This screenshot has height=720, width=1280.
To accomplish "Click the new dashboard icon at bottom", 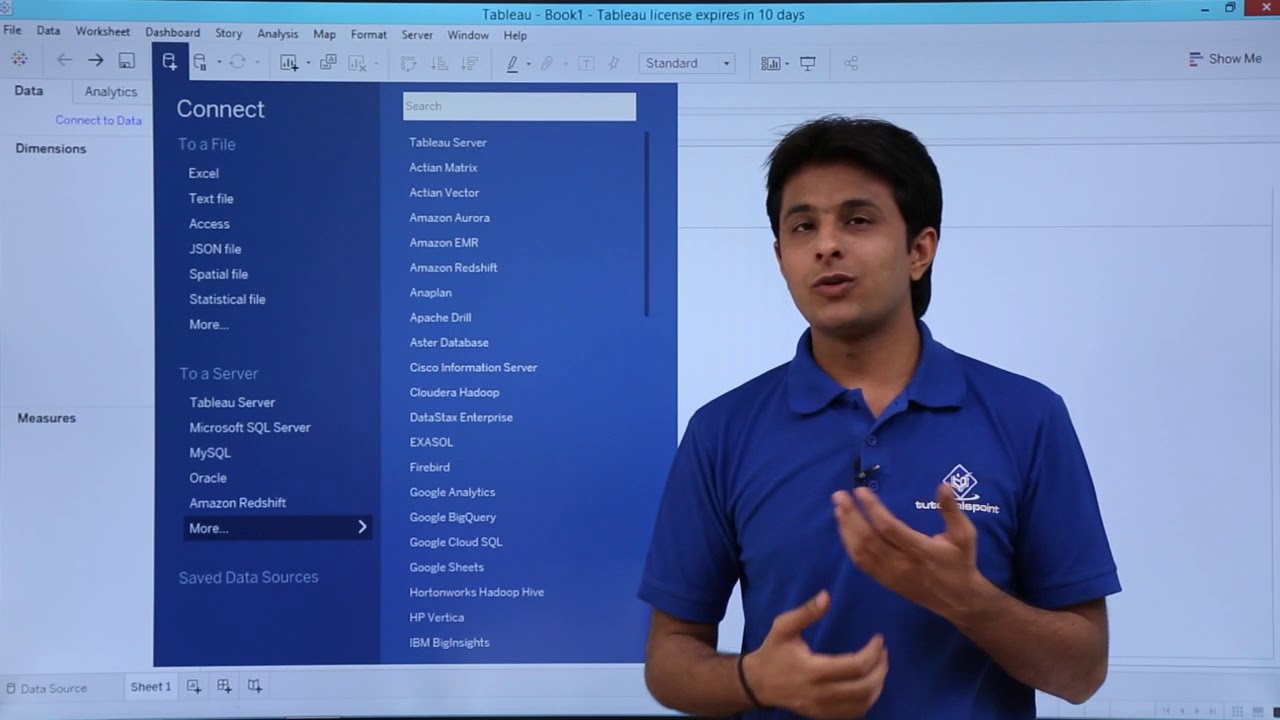I will [x=224, y=686].
